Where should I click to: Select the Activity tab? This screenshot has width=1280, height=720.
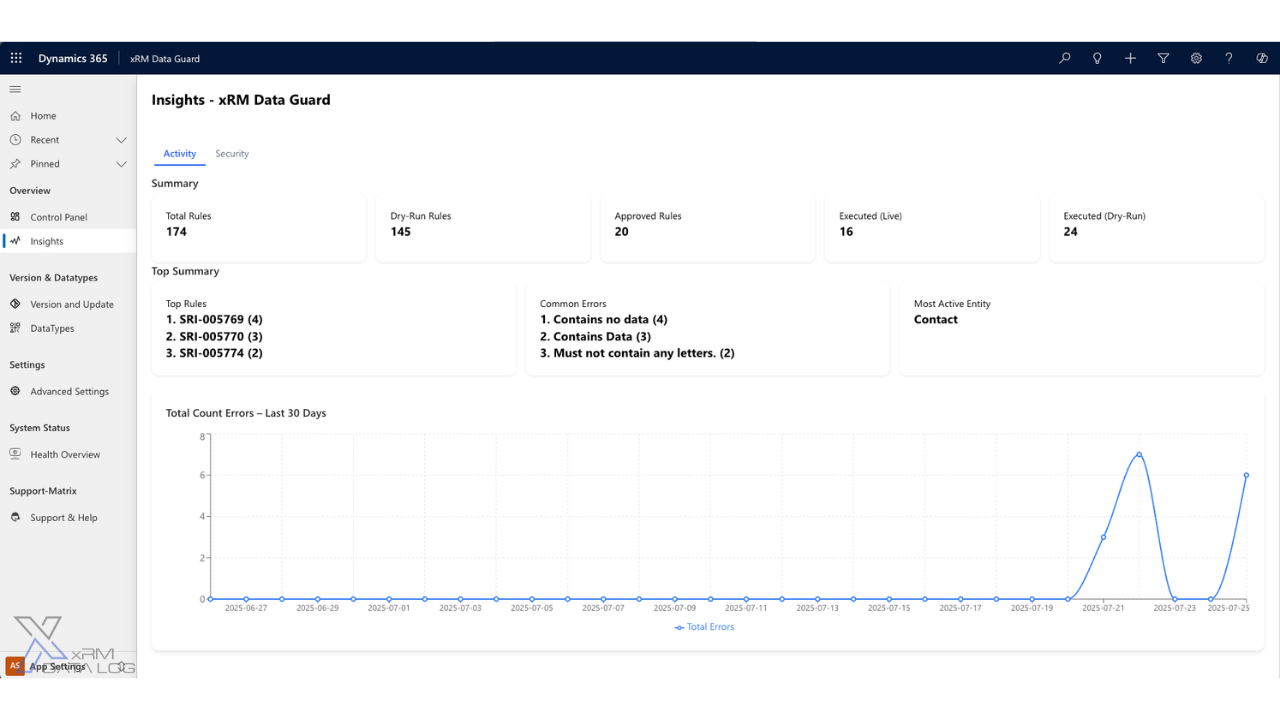tap(180, 154)
